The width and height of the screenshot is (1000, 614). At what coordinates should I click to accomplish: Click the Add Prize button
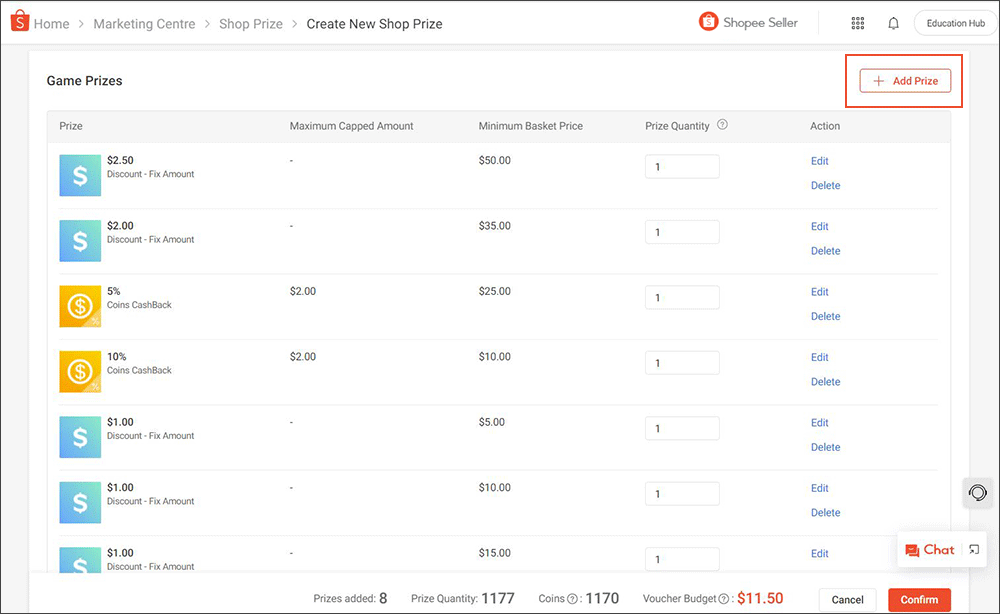click(903, 81)
